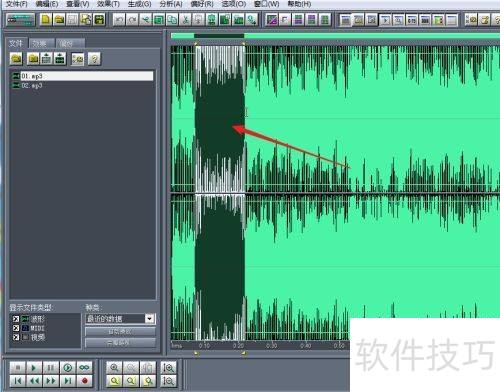The width and height of the screenshot is (500, 392).
Task: Zoom in horizontally with the plus magnifier
Action: coord(114,368)
